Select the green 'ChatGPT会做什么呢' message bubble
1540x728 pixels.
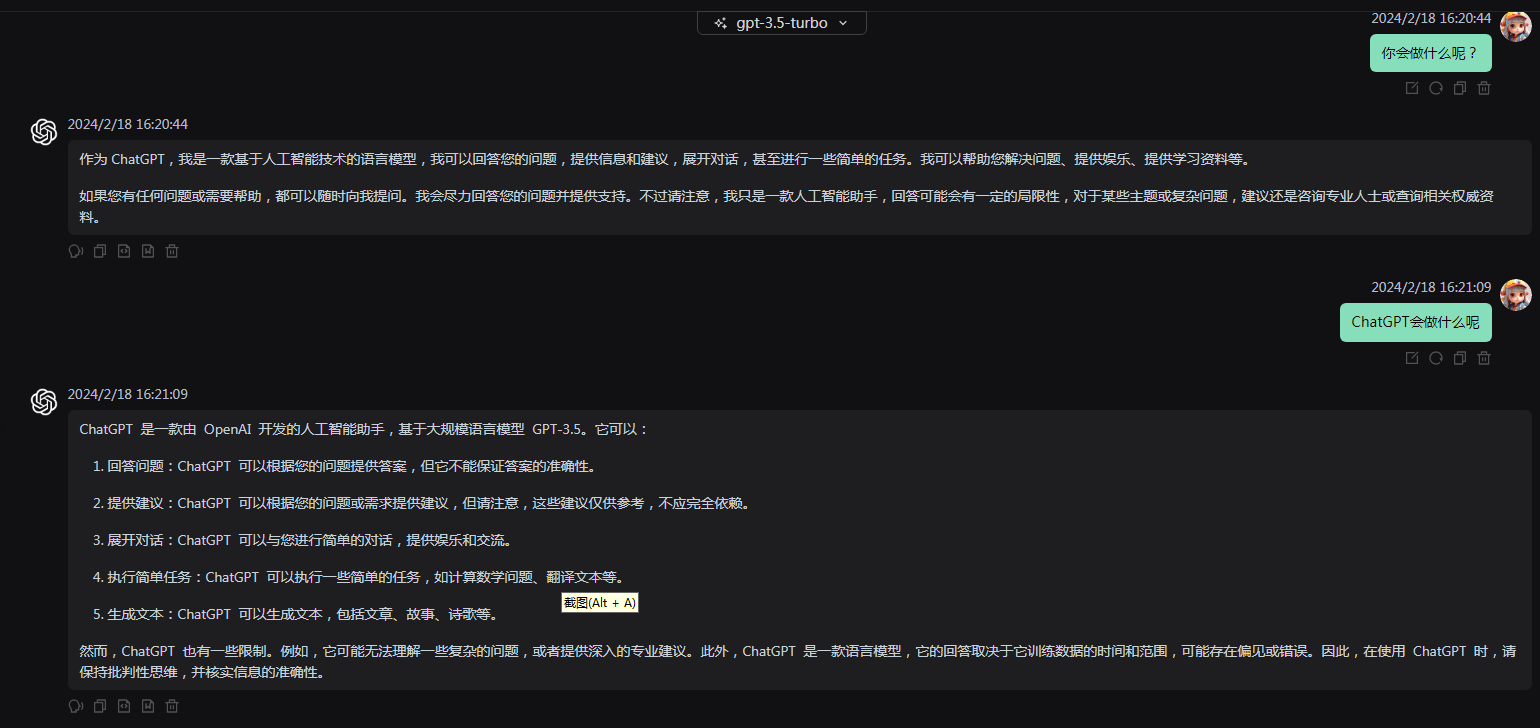tap(1415, 322)
